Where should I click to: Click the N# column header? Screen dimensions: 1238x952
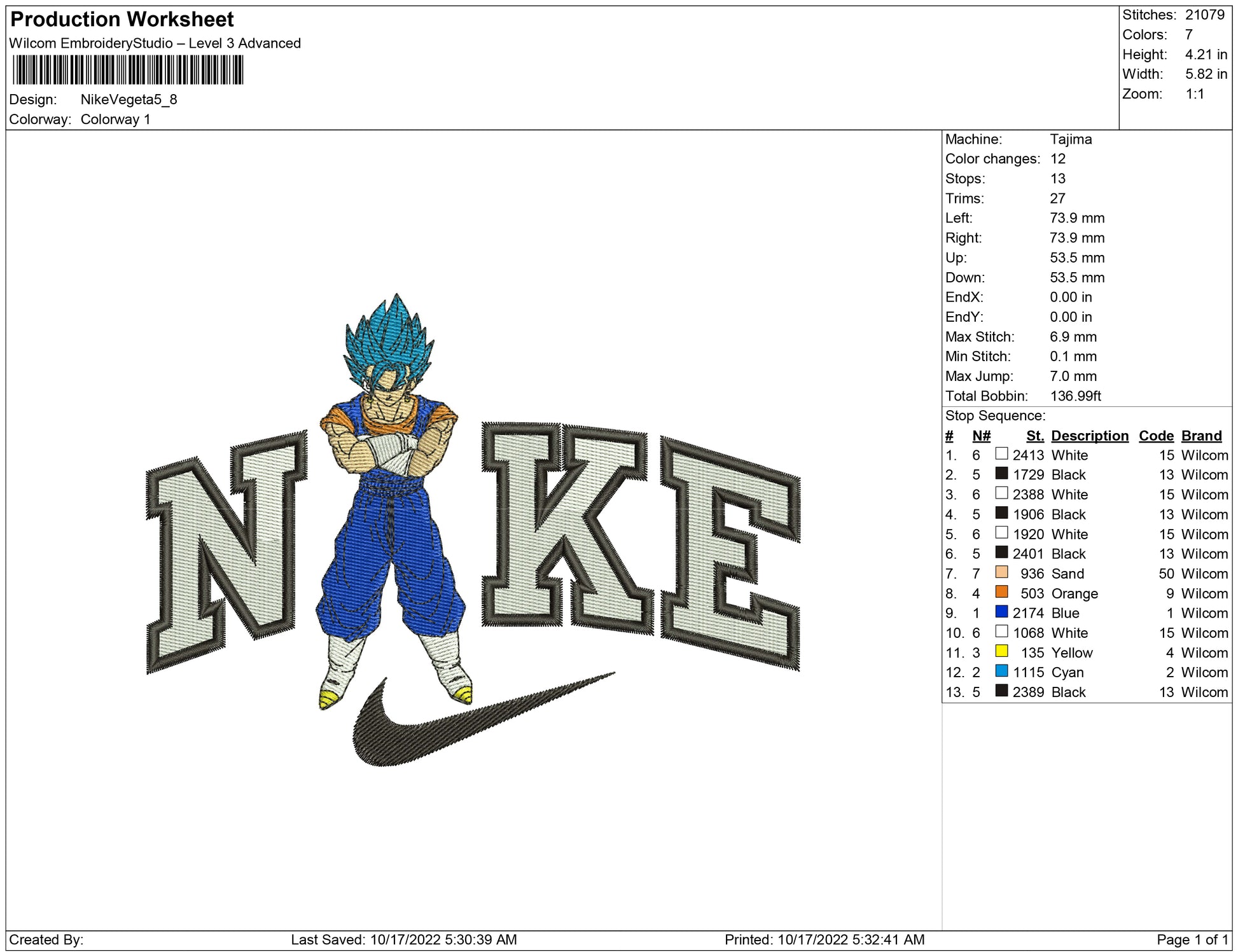tap(981, 436)
